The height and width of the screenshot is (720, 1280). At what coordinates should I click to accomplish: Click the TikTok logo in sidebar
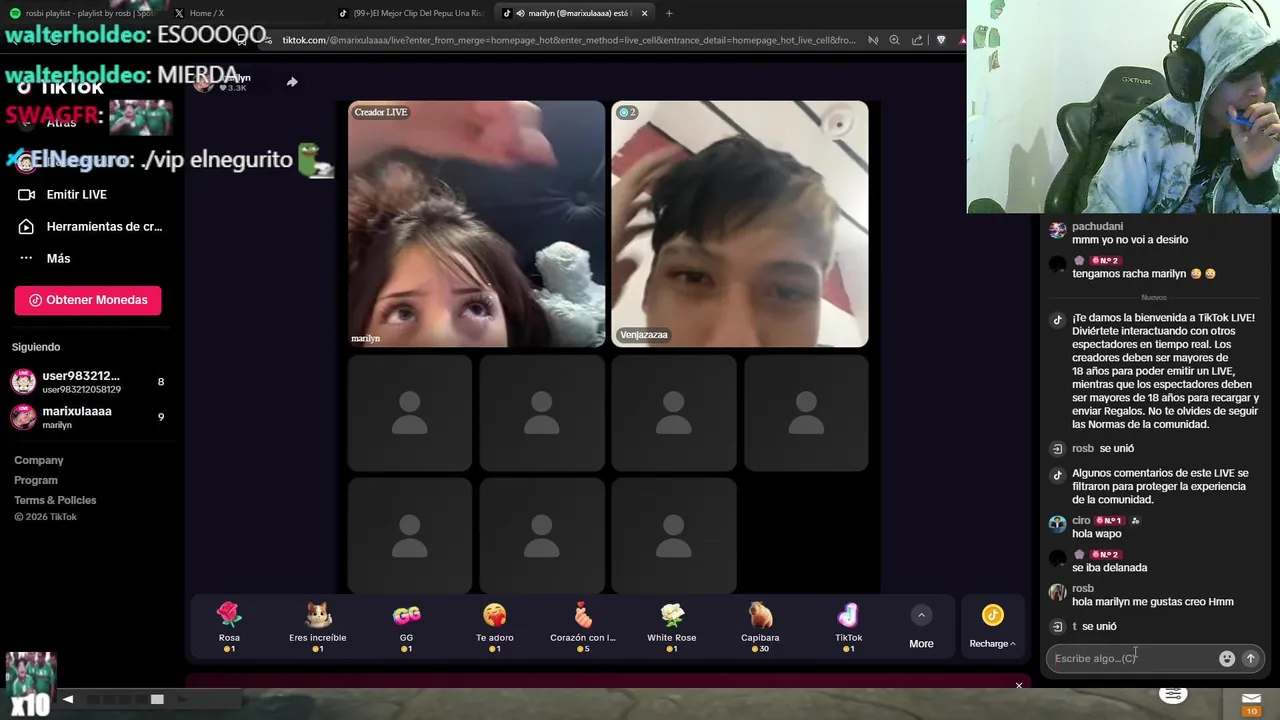tap(60, 88)
